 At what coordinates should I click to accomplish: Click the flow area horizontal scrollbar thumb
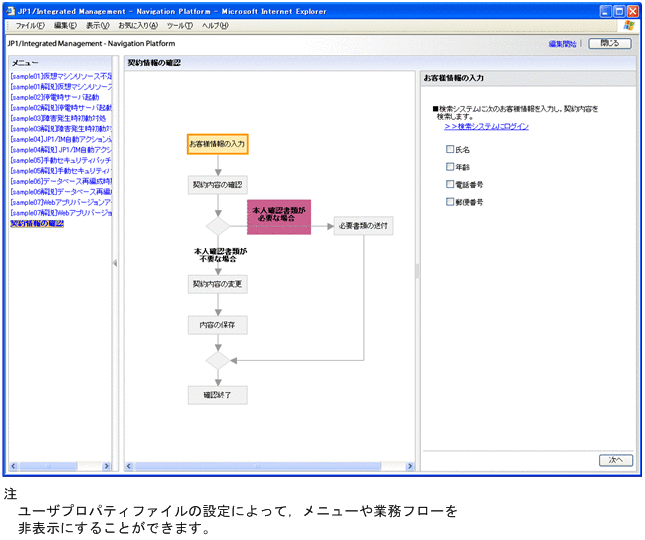click(x=258, y=466)
